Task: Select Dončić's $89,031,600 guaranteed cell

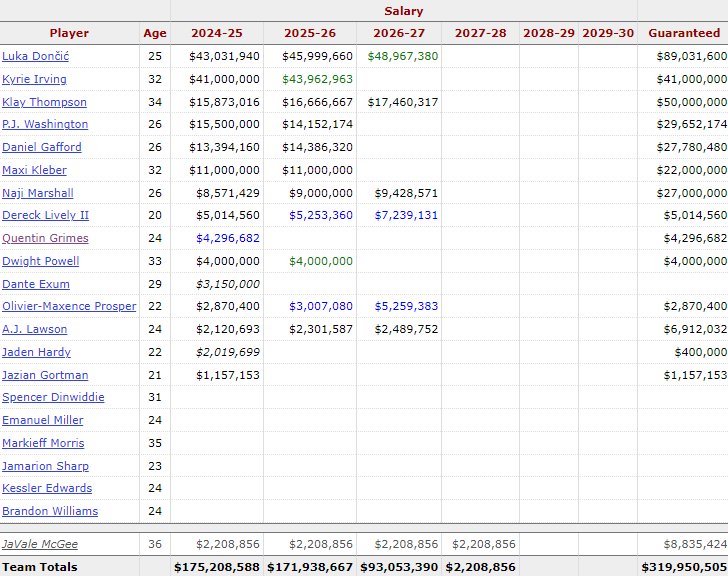Action: tap(692, 56)
